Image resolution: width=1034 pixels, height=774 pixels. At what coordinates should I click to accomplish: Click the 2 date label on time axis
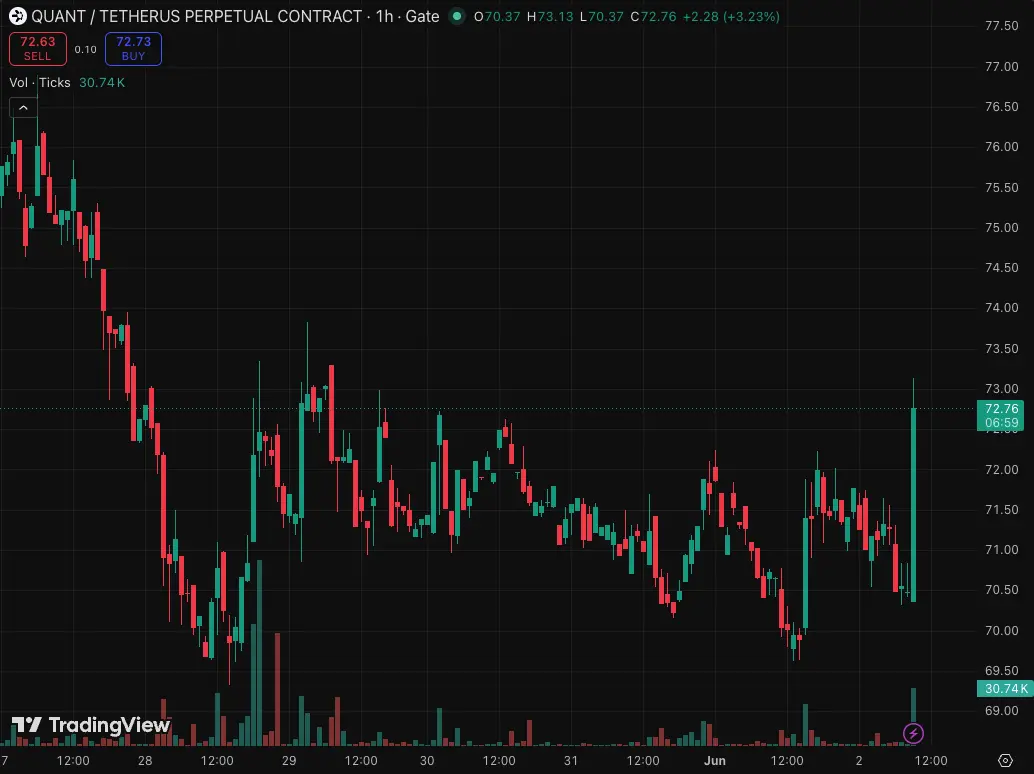859,760
